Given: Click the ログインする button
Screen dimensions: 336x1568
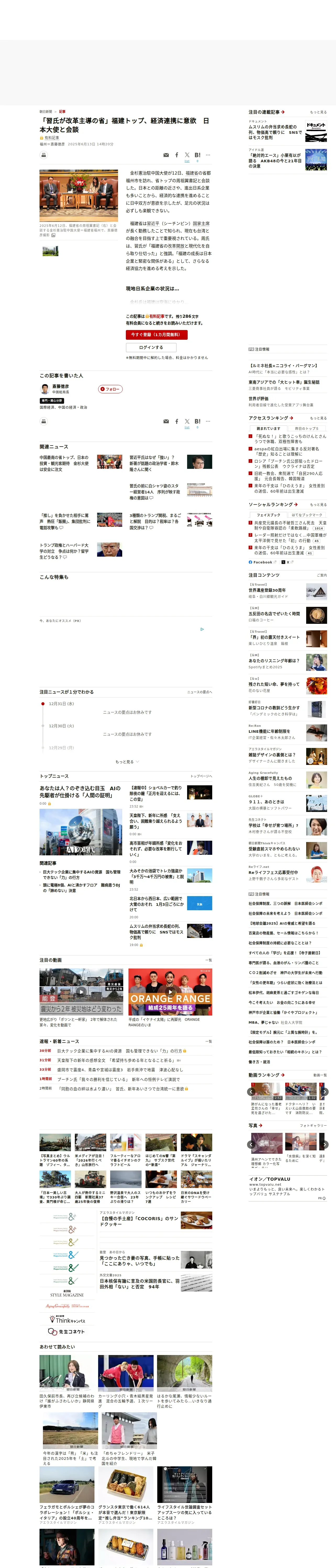Looking at the screenshot, I should coord(152,348).
